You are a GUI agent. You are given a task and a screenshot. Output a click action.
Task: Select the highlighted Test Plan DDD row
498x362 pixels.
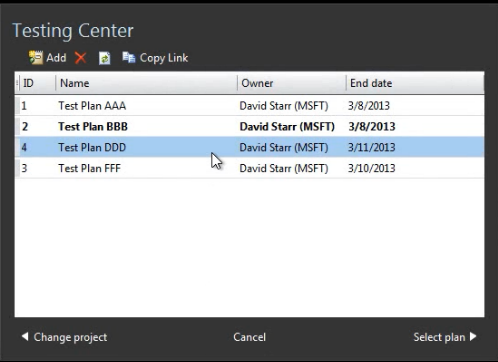click(249, 147)
